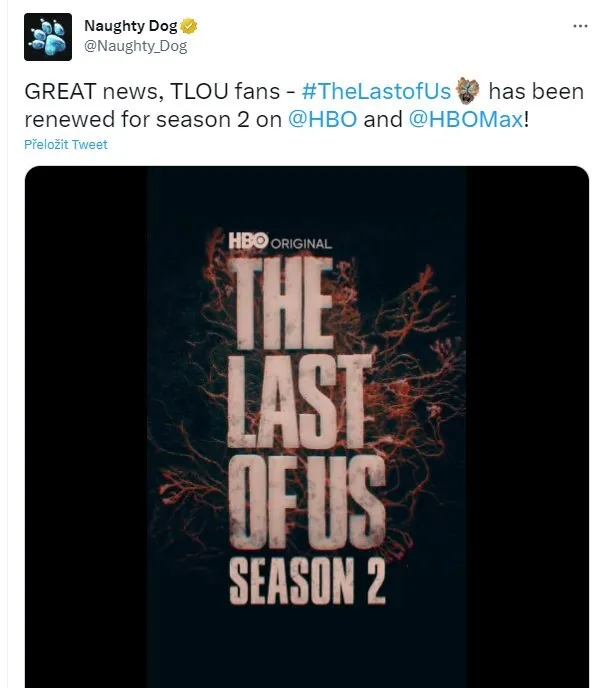Open the #TheLastofUs hashtag
The image size is (604, 688).
376,92
